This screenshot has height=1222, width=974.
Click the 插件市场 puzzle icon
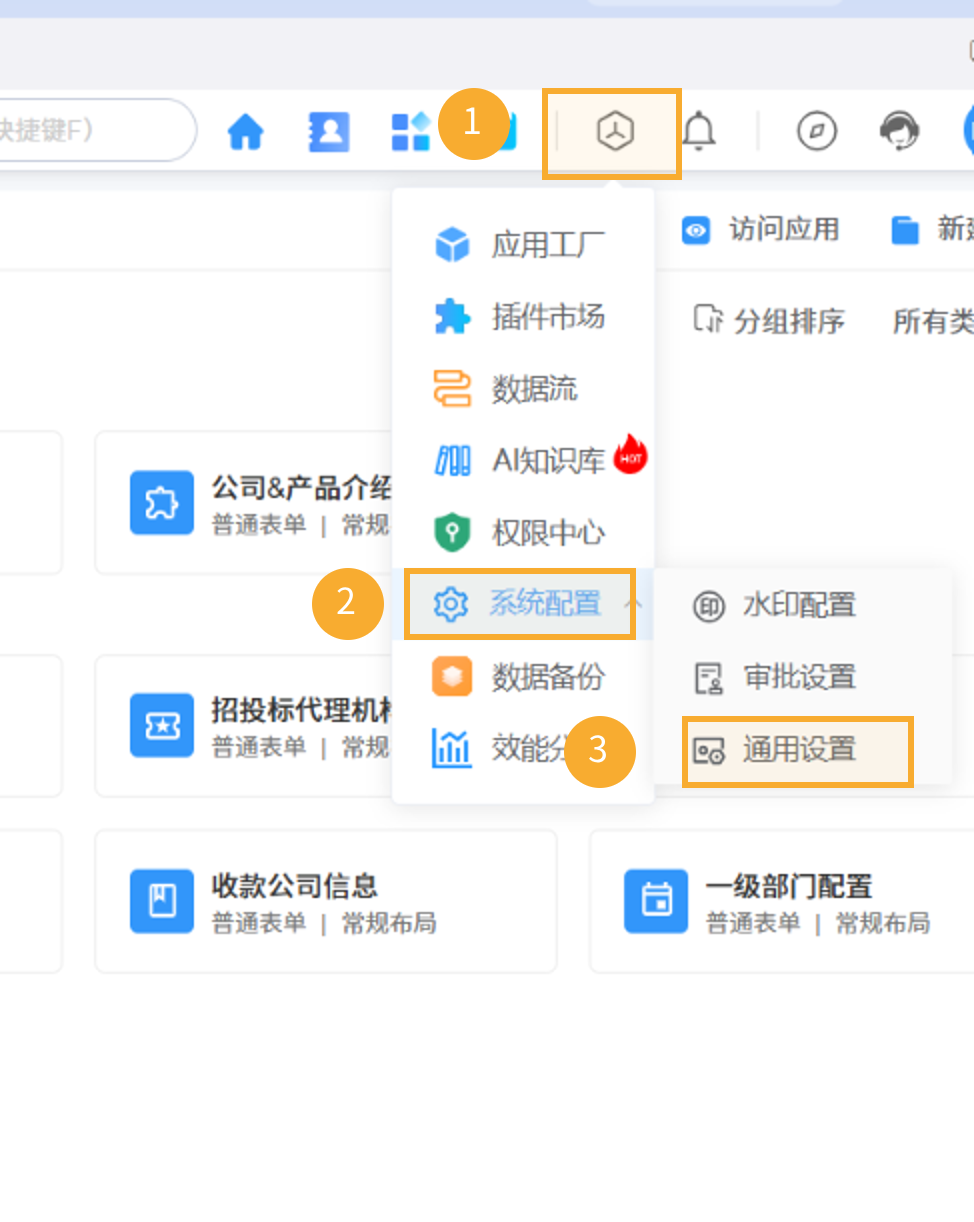click(452, 317)
